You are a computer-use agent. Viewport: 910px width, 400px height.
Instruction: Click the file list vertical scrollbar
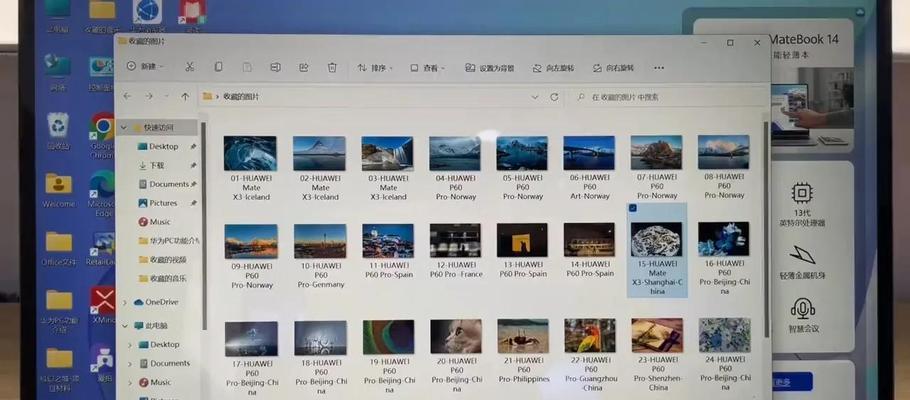click(765, 229)
